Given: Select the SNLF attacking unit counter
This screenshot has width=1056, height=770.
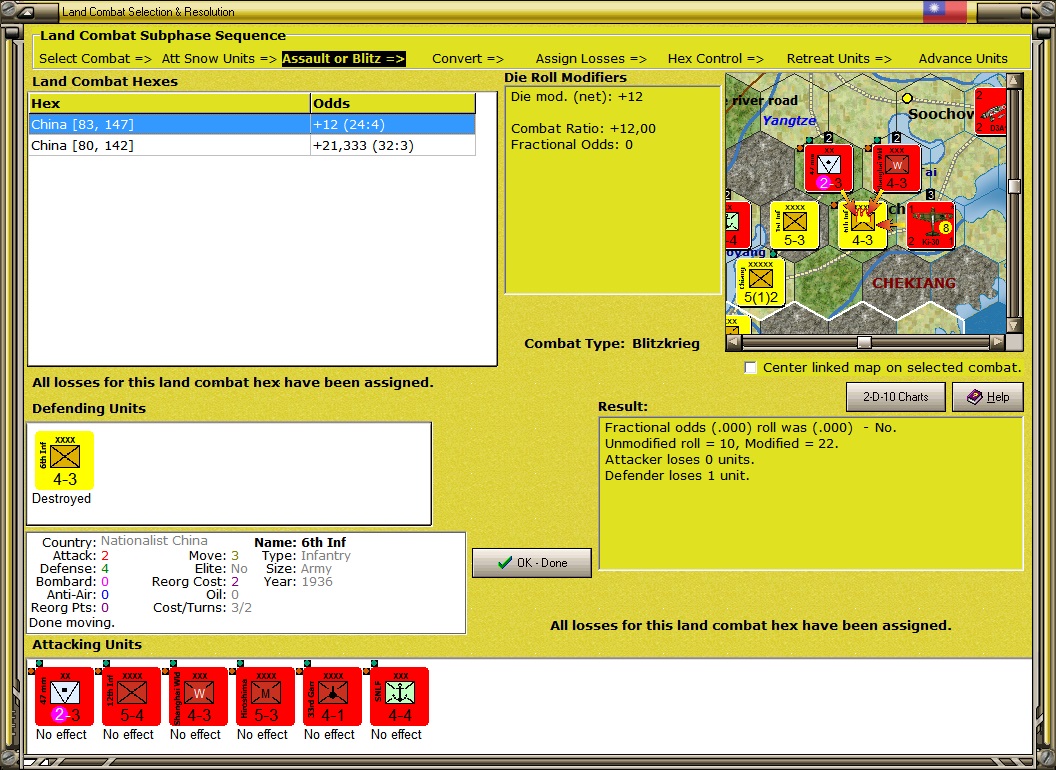Looking at the screenshot, I should tap(399, 696).
